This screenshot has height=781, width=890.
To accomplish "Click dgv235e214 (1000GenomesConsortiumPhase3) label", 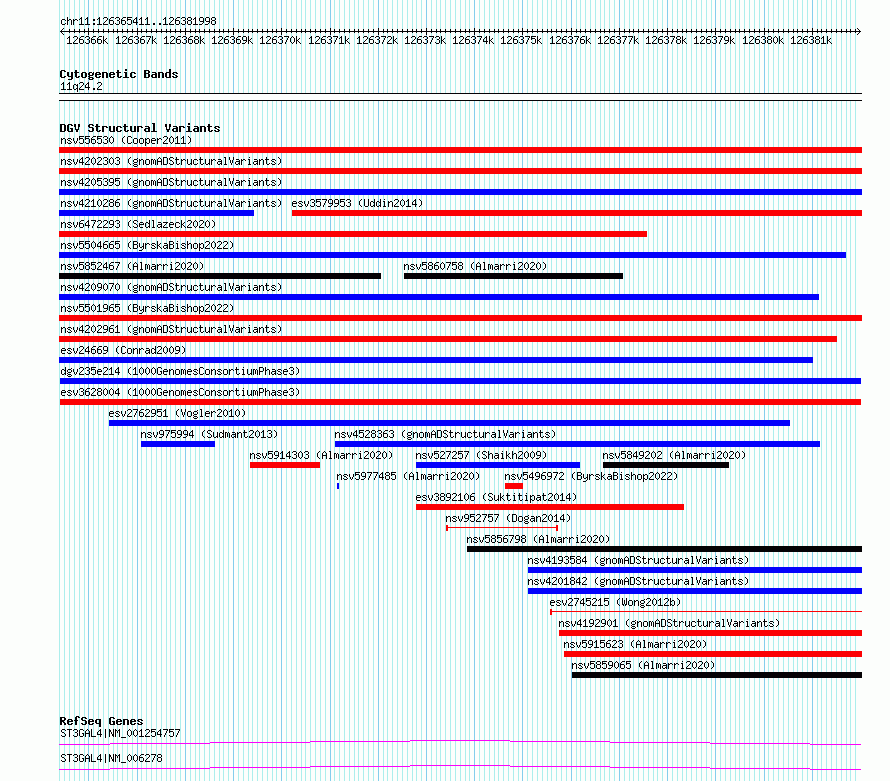I will (x=180, y=371).
